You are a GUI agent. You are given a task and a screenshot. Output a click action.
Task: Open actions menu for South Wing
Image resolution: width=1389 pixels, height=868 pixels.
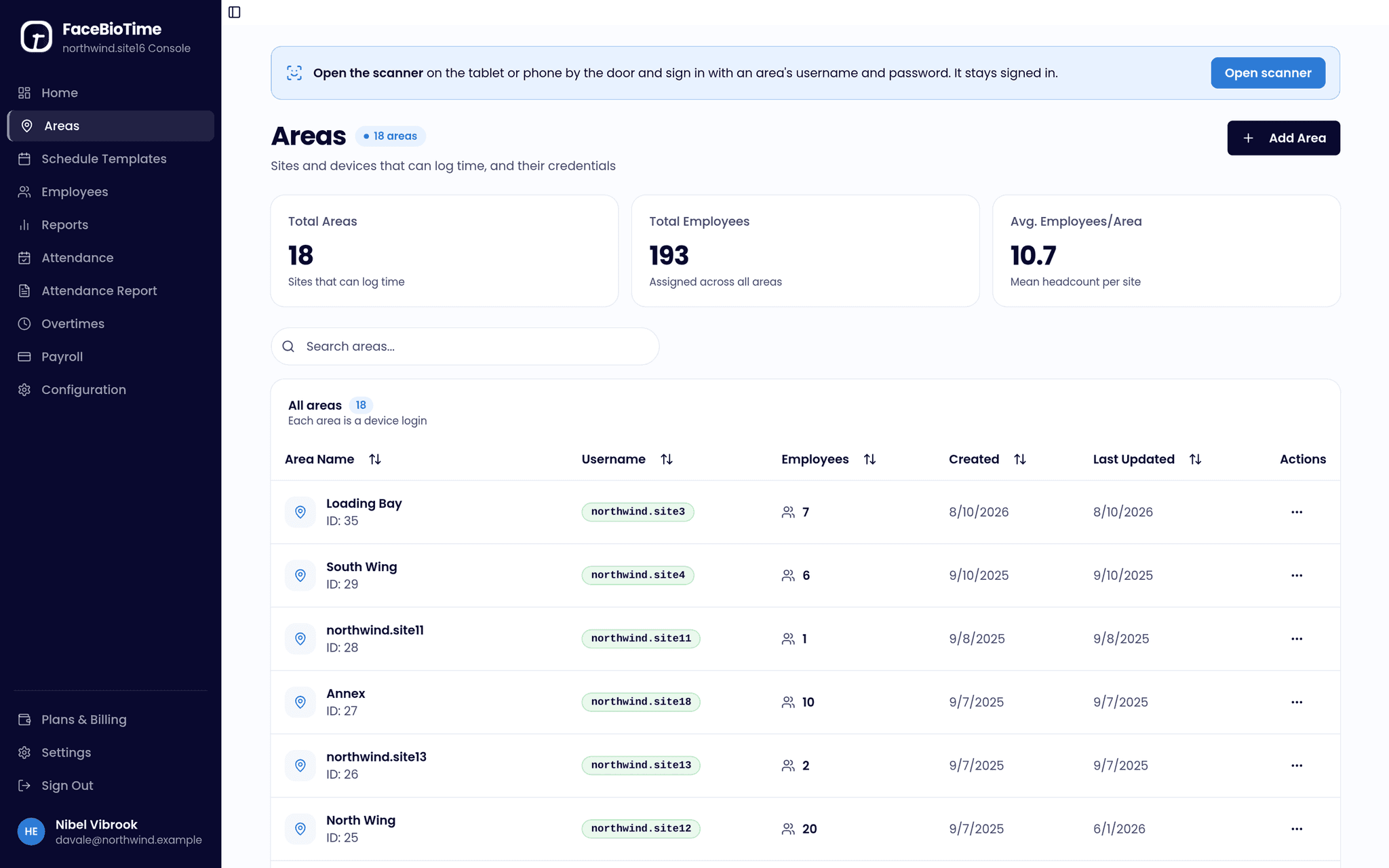click(x=1297, y=576)
